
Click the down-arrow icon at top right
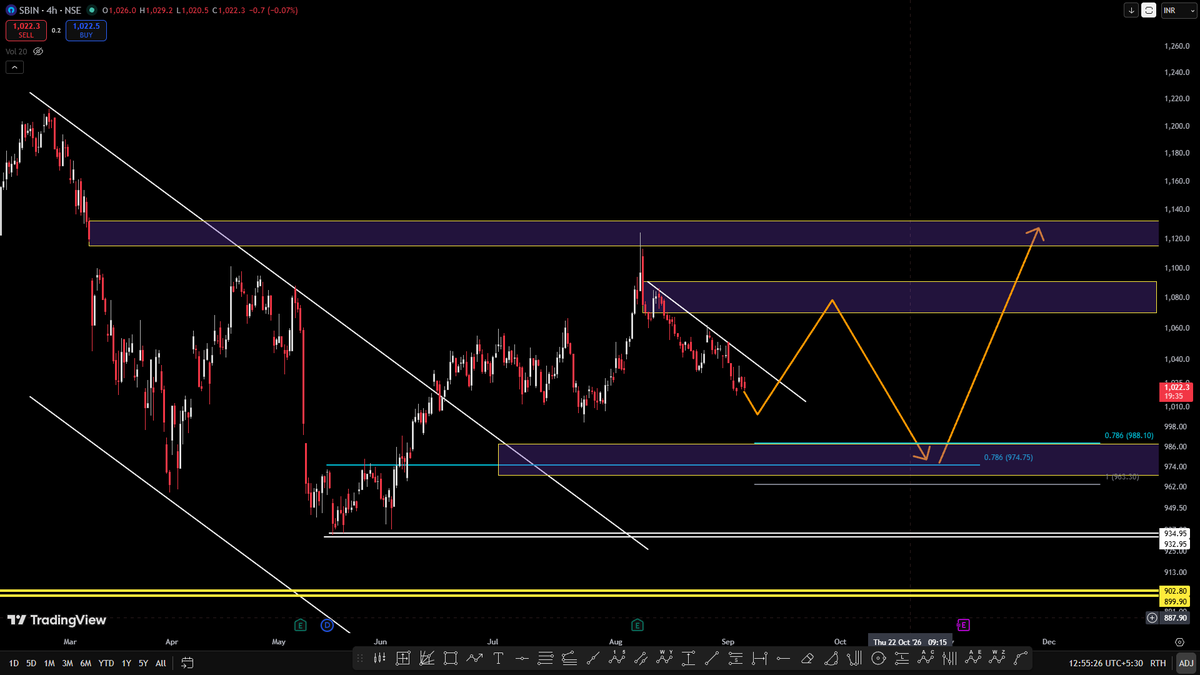(x=1131, y=10)
